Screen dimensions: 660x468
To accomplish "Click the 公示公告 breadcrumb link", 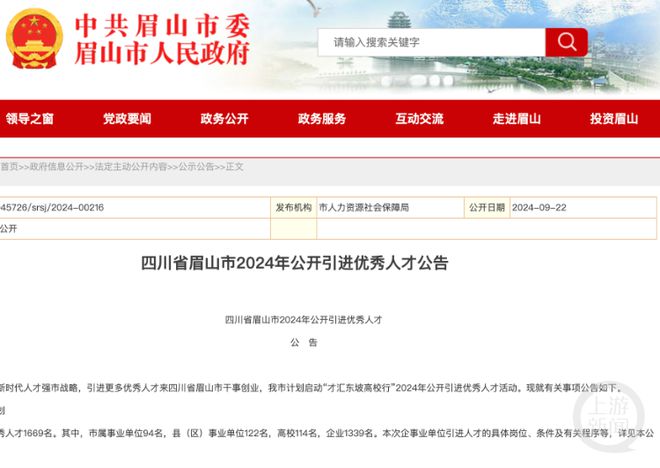I will pyautogui.click(x=195, y=167).
